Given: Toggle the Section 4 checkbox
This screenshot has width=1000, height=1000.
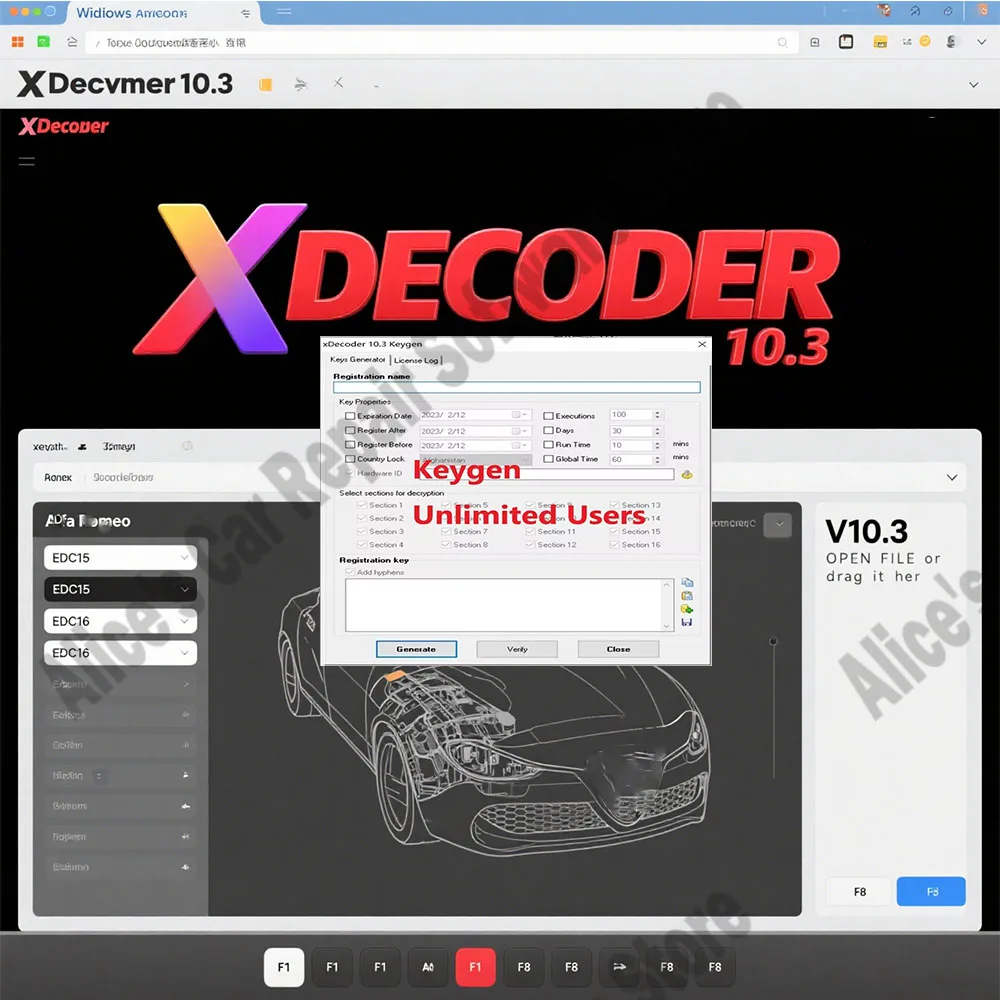Looking at the screenshot, I should (x=362, y=545).
